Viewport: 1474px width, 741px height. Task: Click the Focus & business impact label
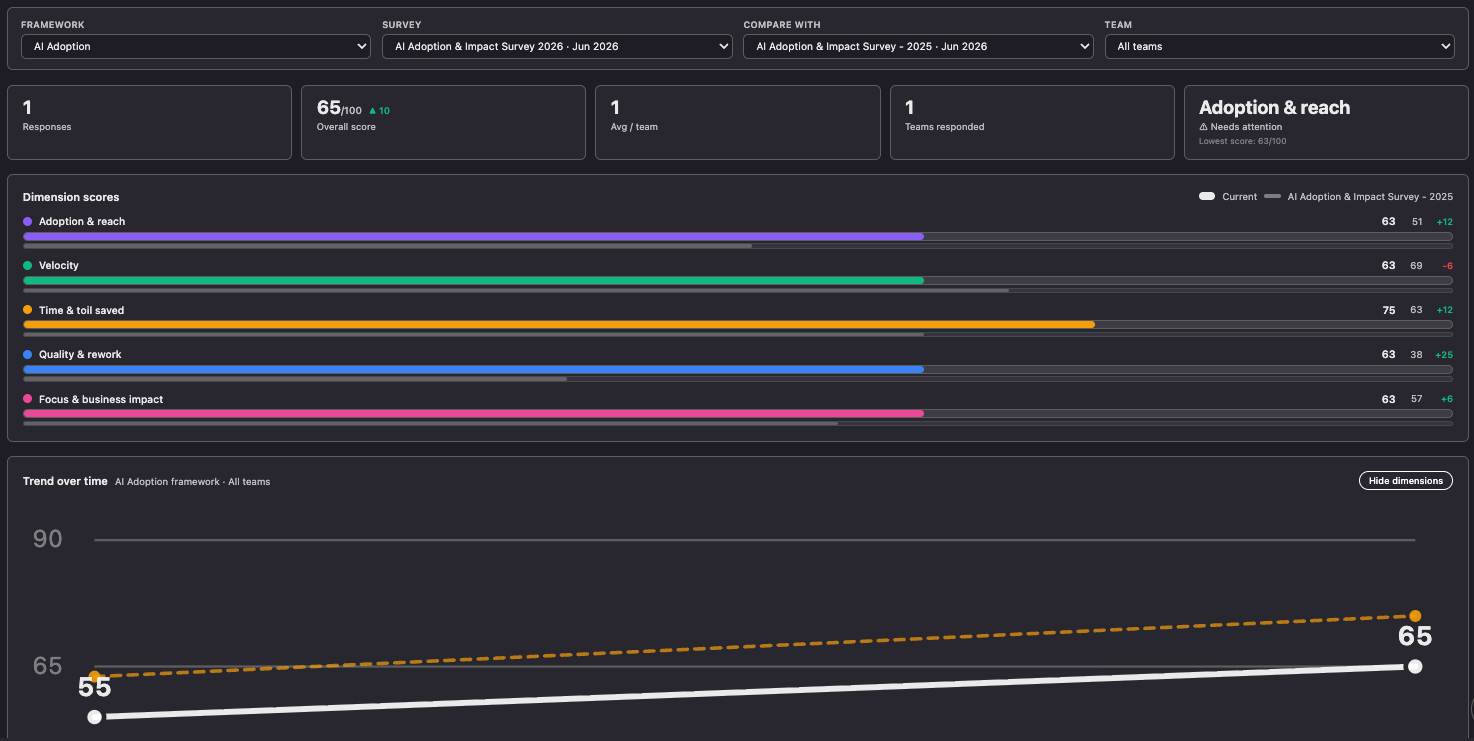[101, 399]
